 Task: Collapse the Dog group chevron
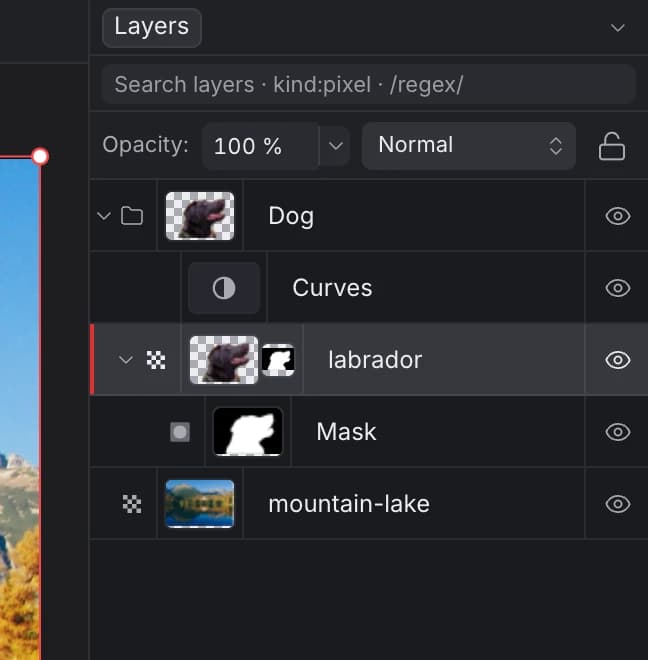point(104,216)
